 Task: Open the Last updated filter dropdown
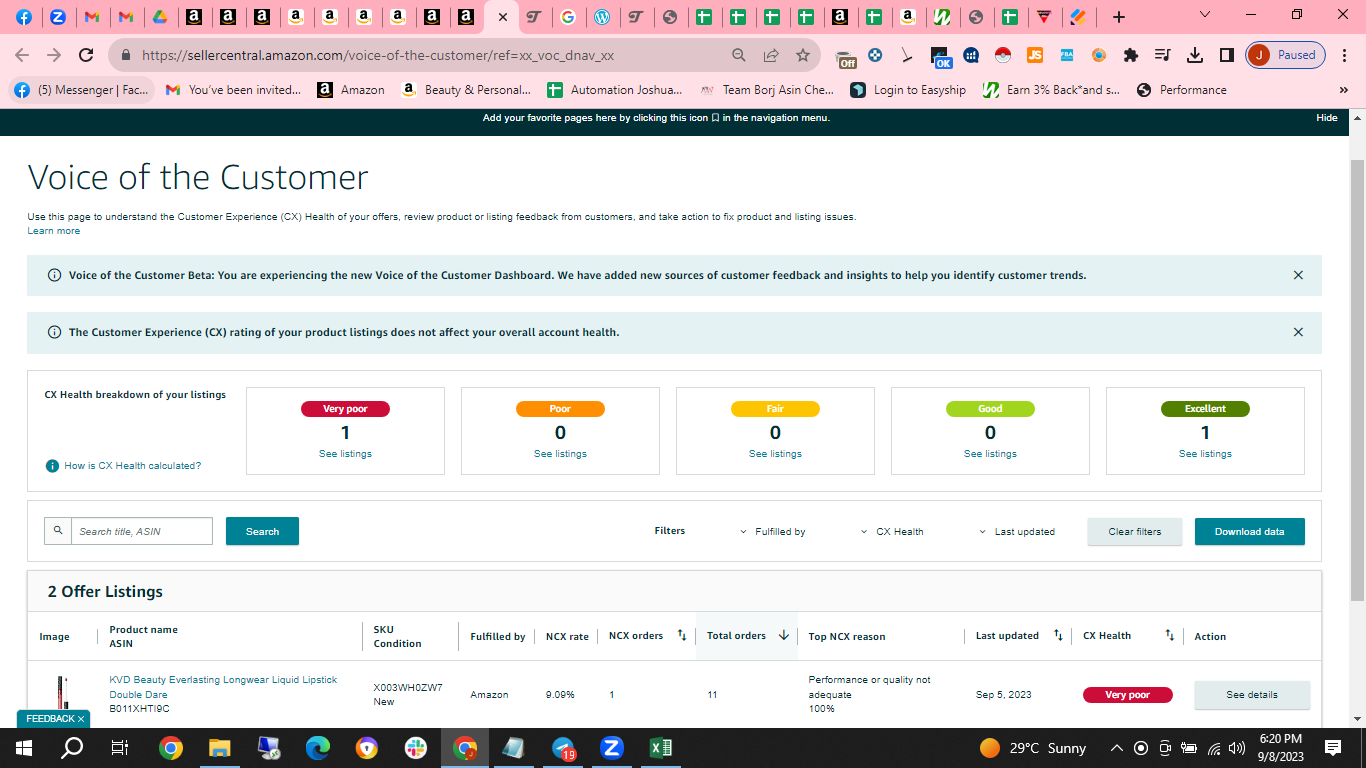pyautogui.click(x=1017, y=532)
